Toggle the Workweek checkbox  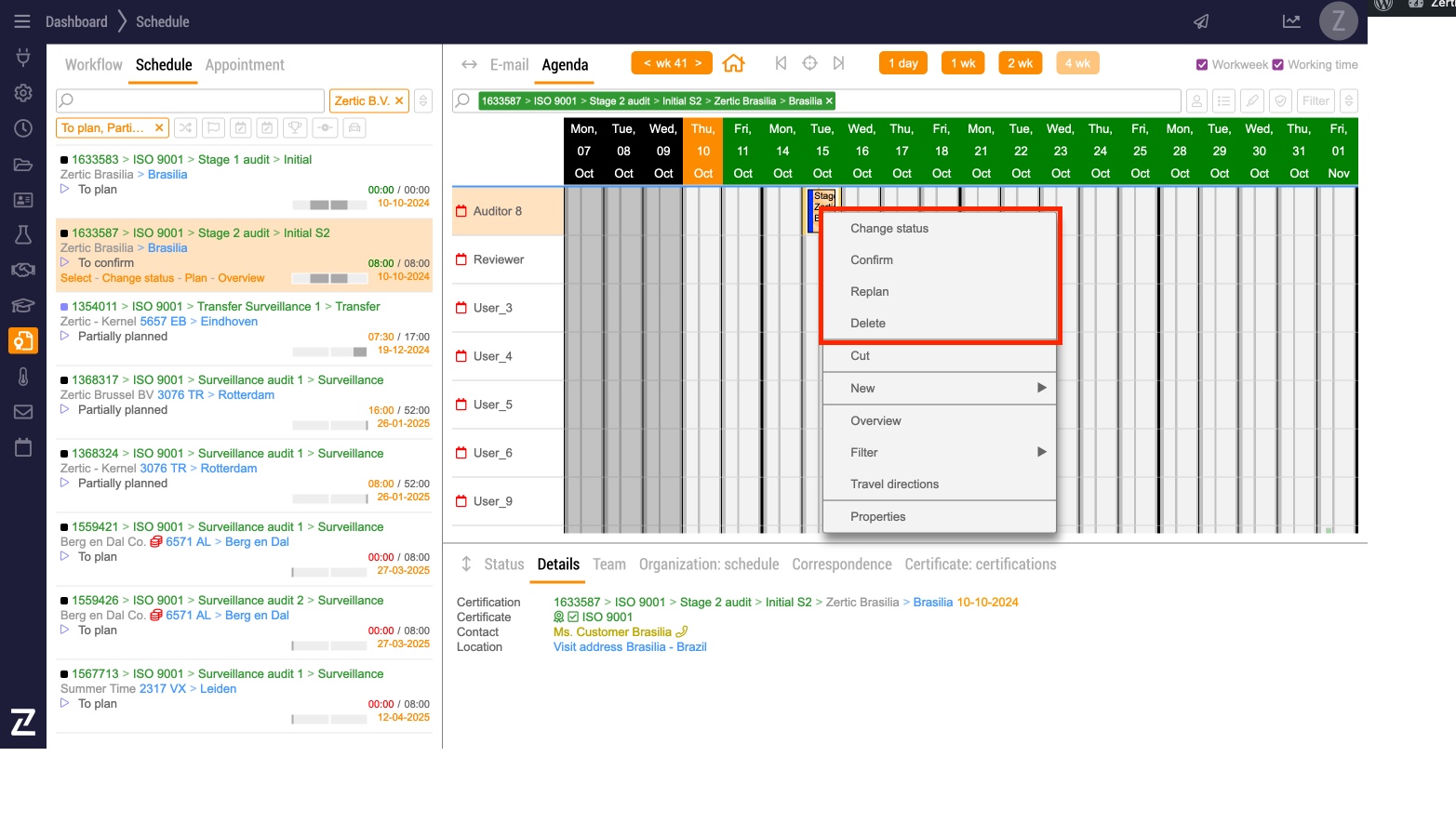pos(1202,65)
